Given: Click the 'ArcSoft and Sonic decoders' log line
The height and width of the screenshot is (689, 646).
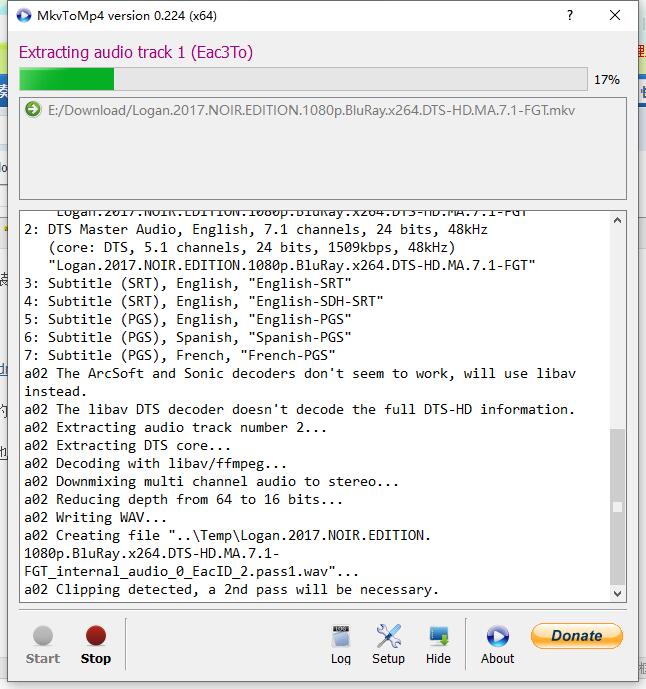Looking at the screenshot, I should click(x=300, y=382).
